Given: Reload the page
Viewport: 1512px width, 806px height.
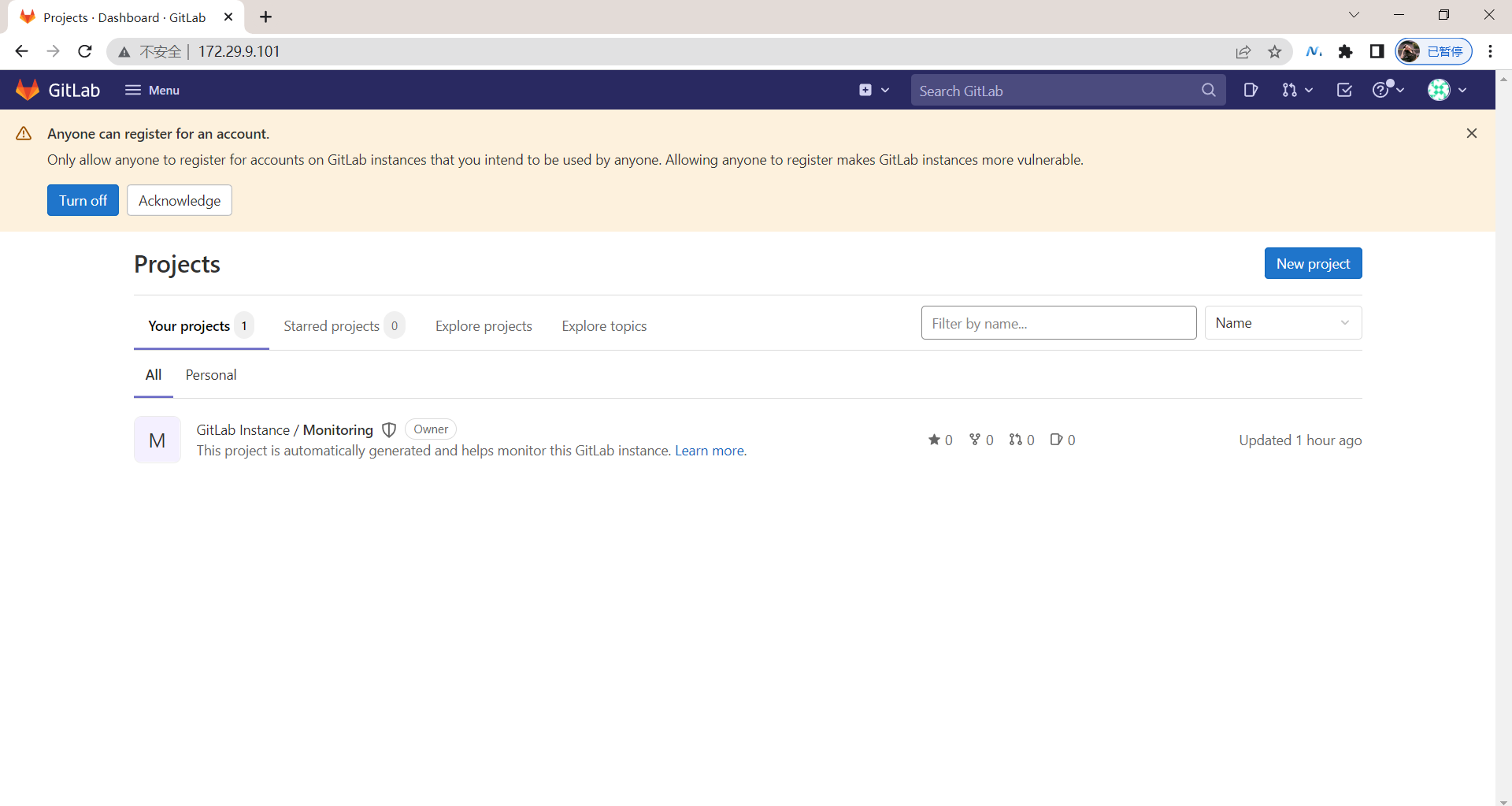Looking at the screenshot, I should (x=85, y=51).
